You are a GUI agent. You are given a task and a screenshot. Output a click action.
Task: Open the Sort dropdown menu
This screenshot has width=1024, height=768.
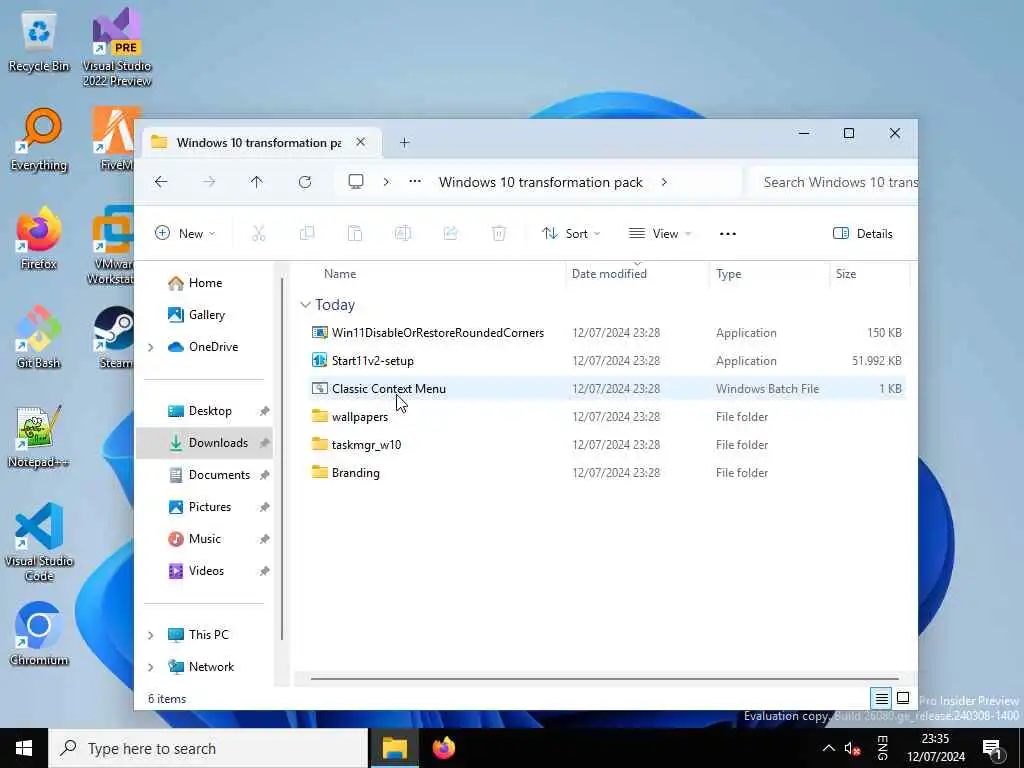(x=571, y=233)
